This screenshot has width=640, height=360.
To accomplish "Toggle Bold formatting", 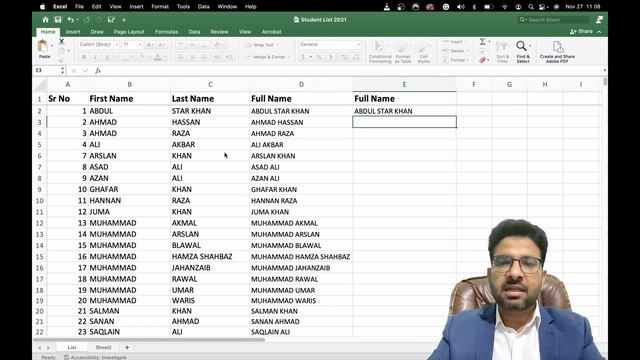I will click(x=84, y=57).
